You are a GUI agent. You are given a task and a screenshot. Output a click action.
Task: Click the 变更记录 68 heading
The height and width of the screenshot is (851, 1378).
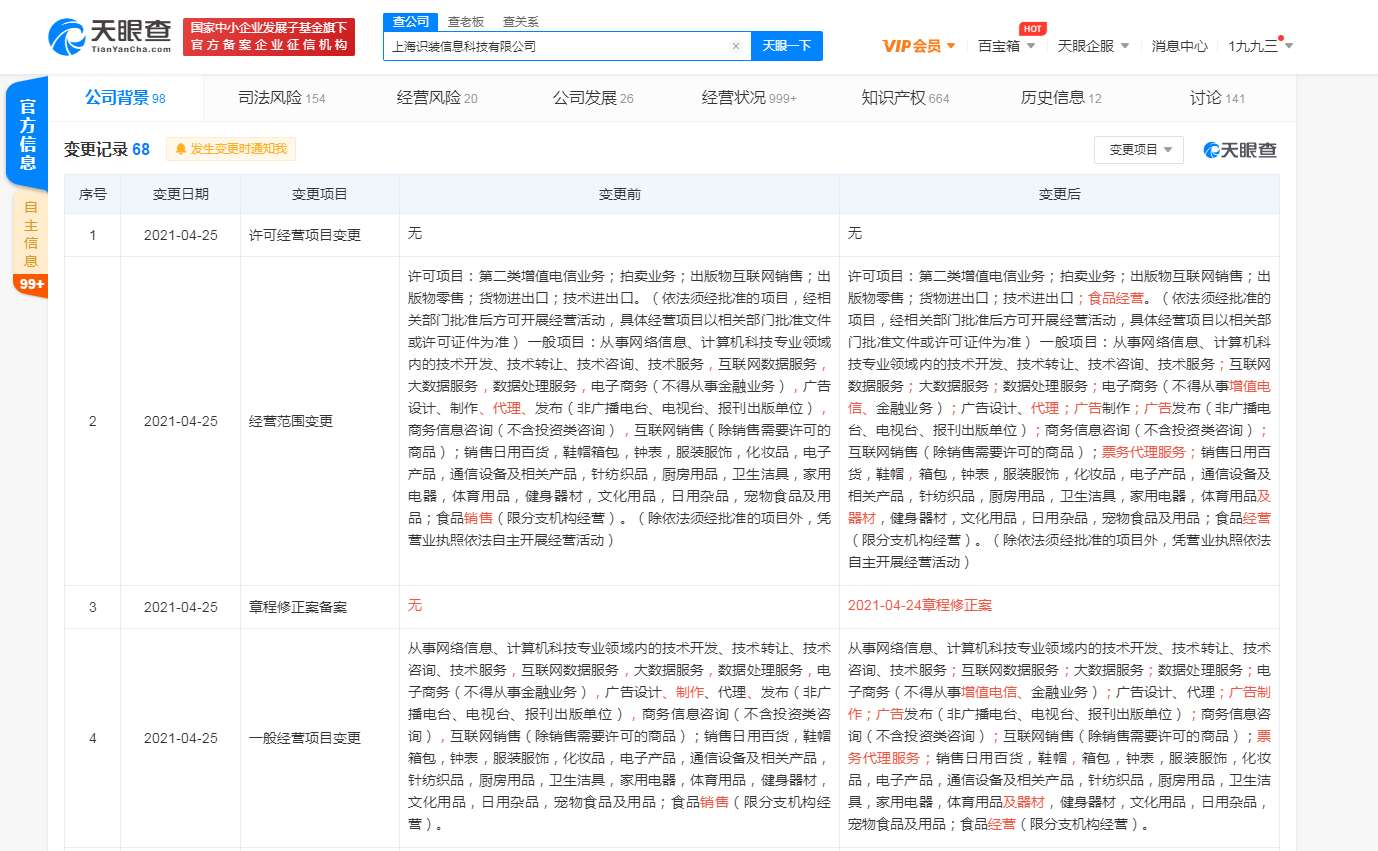[107, 149]
